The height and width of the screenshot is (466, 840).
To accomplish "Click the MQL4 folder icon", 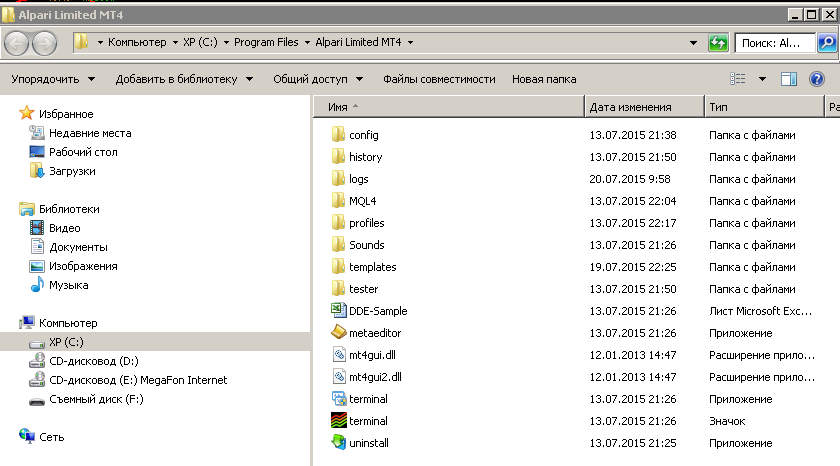I will [x=338, y=200].
